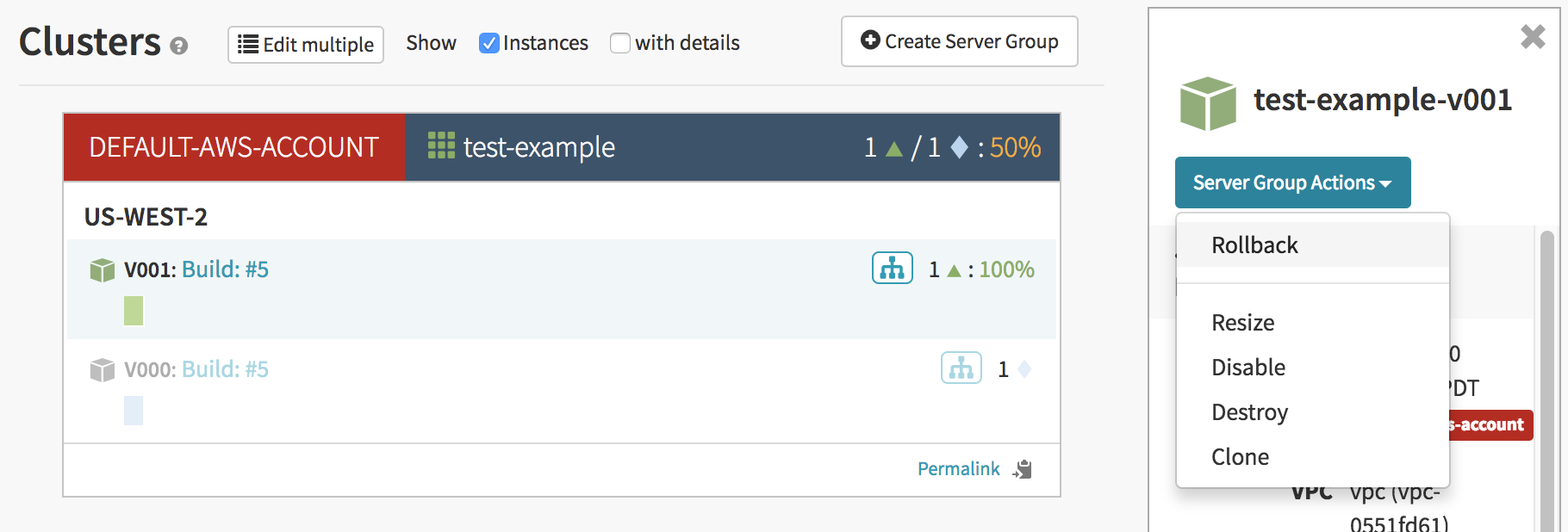Click the load balancer icon on V000
This screenshot has width=1568, height=532.
click(961, 368)
